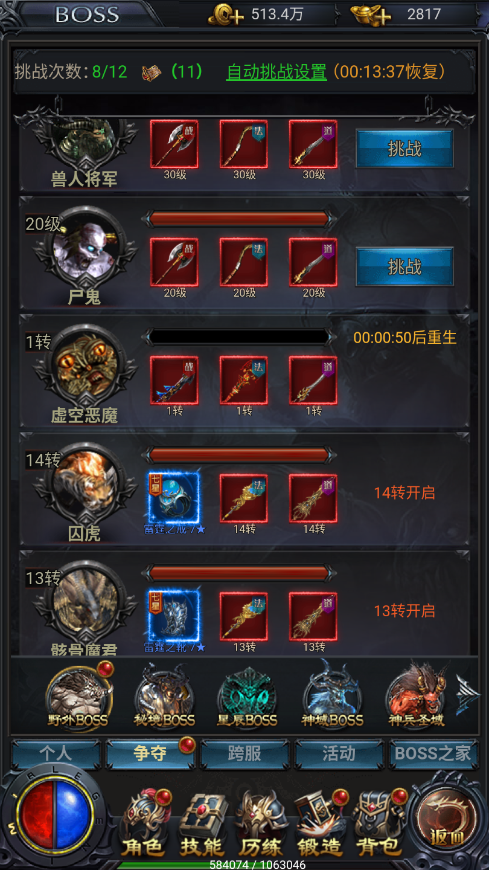
Task: Open the 技能 skills book icon
Action: point(203,823)
